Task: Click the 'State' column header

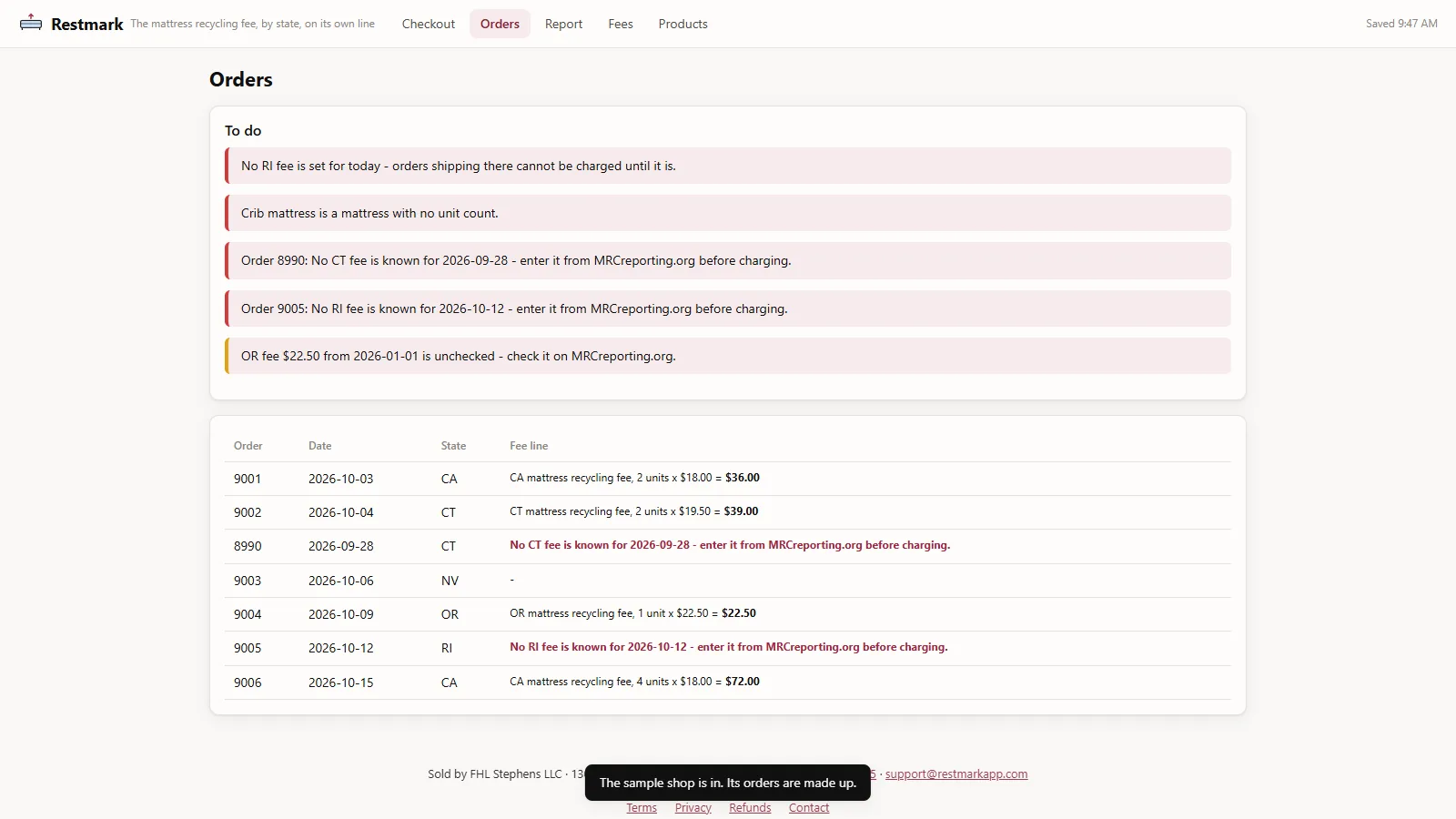Action: pyautogui.click(x=453, y=446)
